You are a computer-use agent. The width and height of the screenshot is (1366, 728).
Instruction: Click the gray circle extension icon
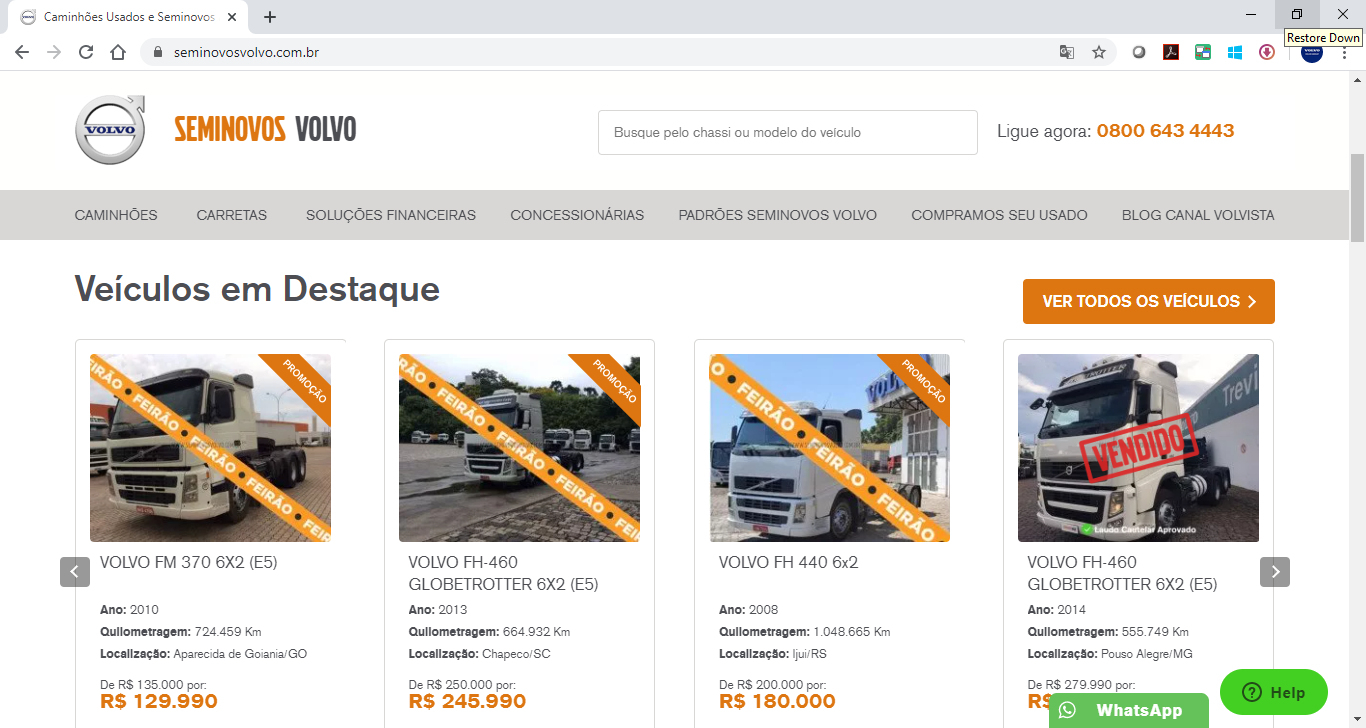tap(1139, 52)
